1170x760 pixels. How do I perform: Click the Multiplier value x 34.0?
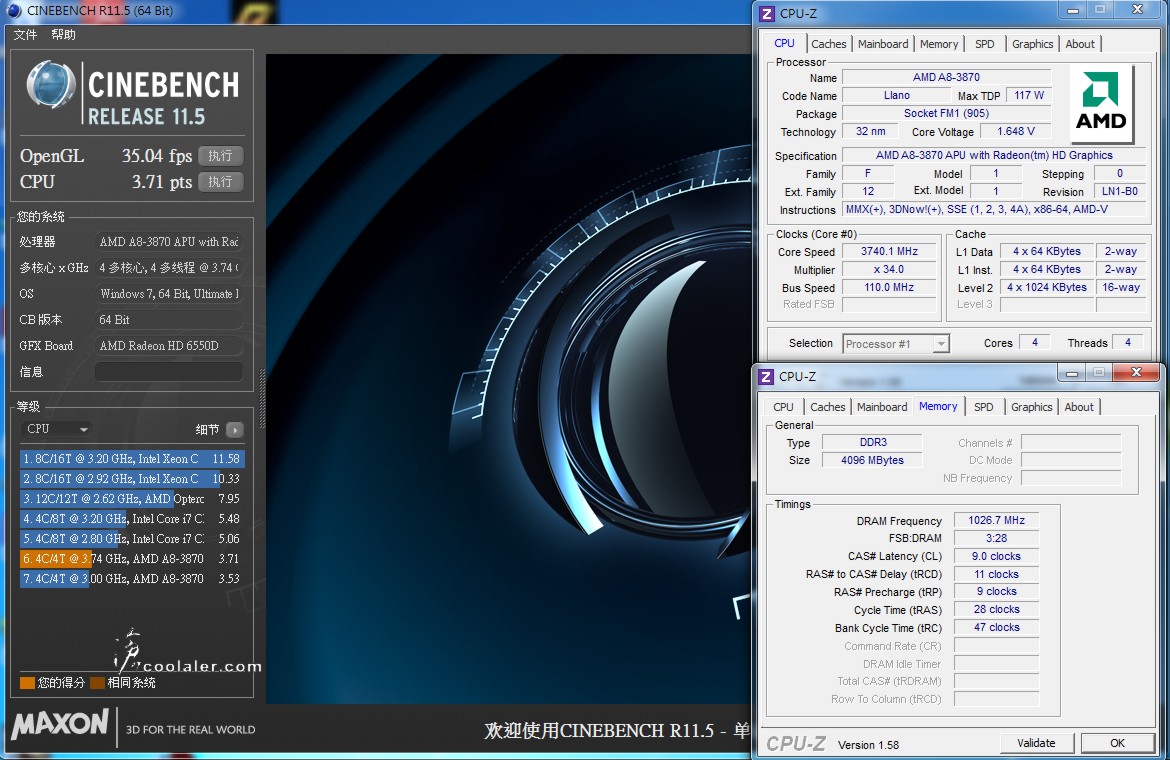(889, 269)
